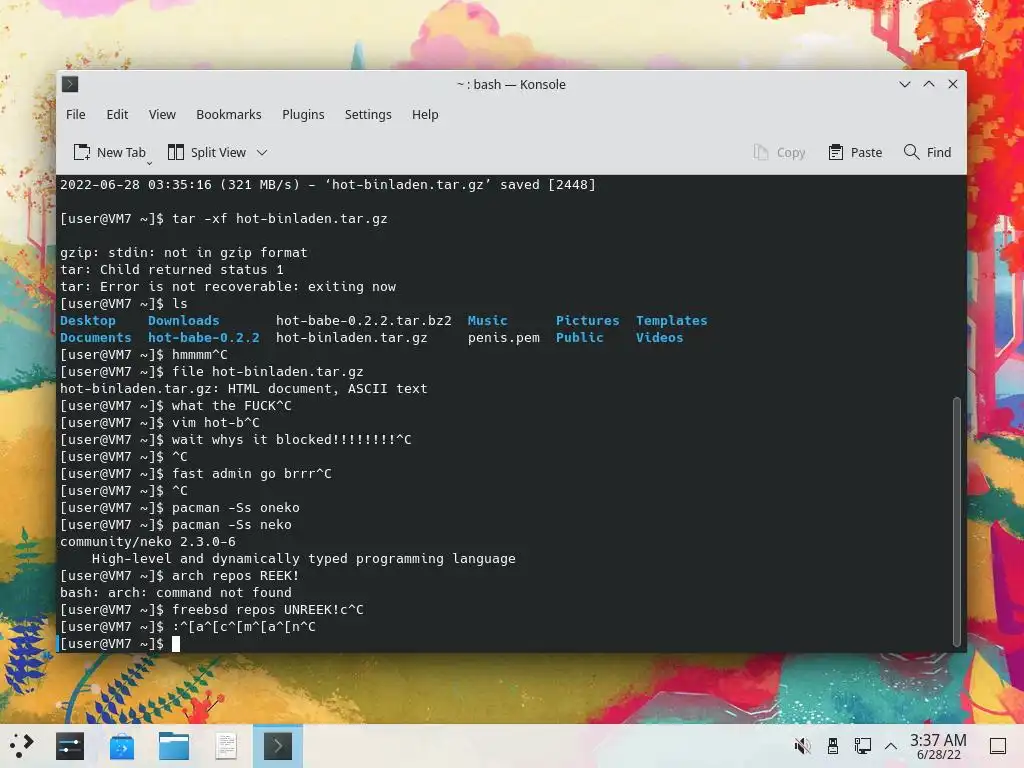
Task: Click 'Desktop' in the ls output
Action: click(x=88, y=321)
